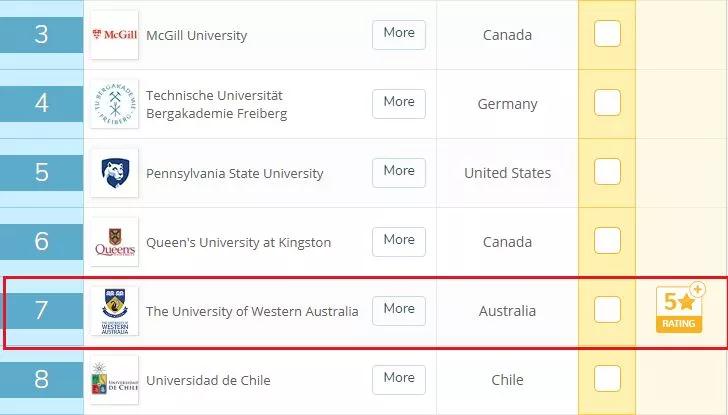Image resolution: width=728 pixels, height=415 pixels.
Task: Click the Queen's University crest logo
Action: [x=115, y=242]
